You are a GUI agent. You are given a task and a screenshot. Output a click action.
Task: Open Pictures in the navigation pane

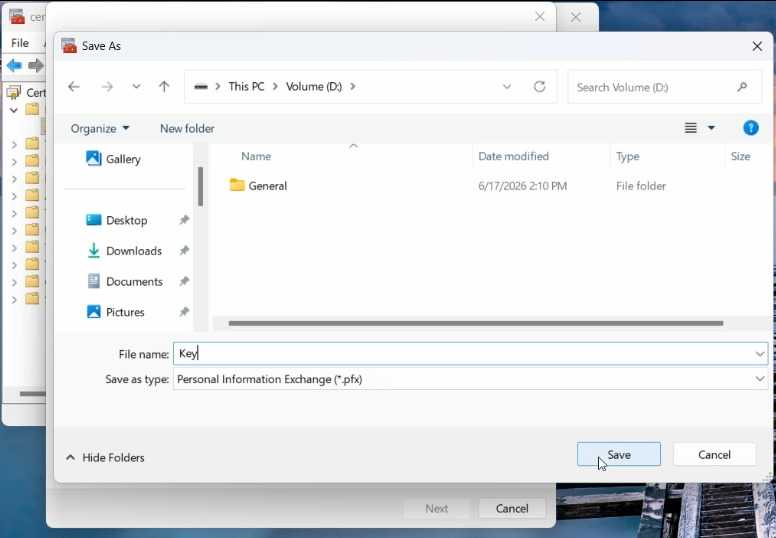[x=116, y=312]
